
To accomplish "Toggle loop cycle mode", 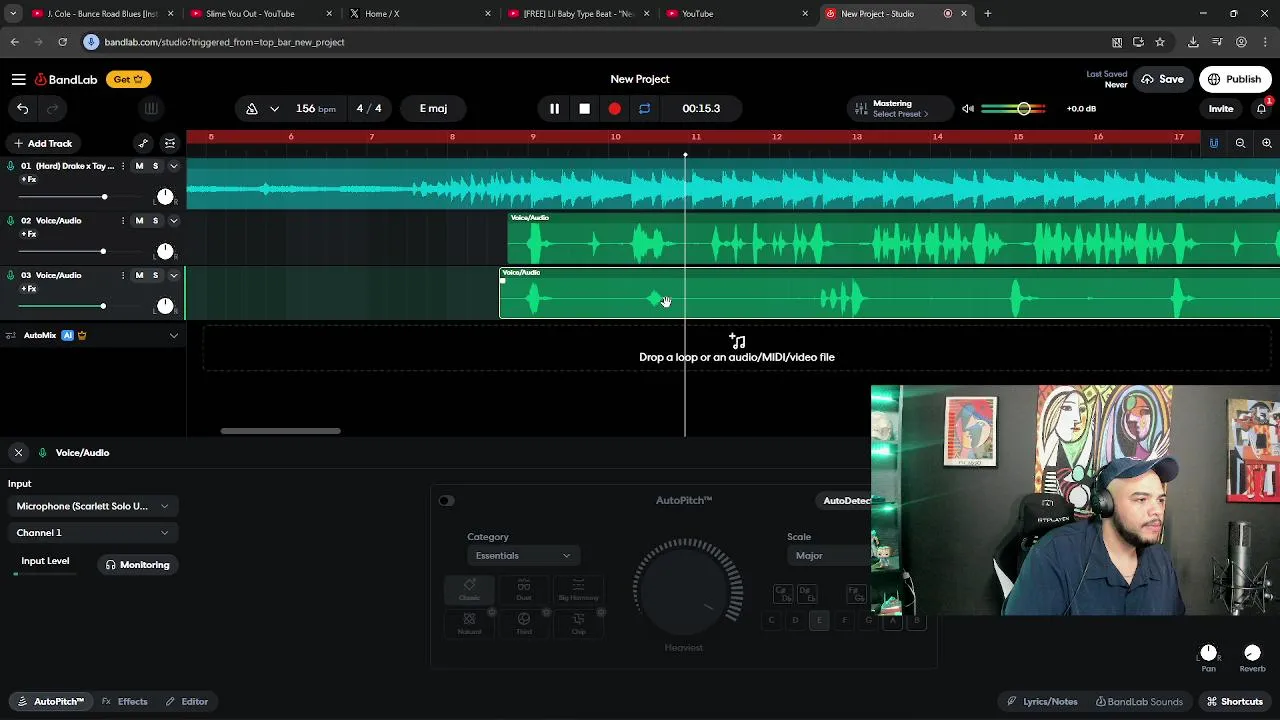I will tap(644, 108).
